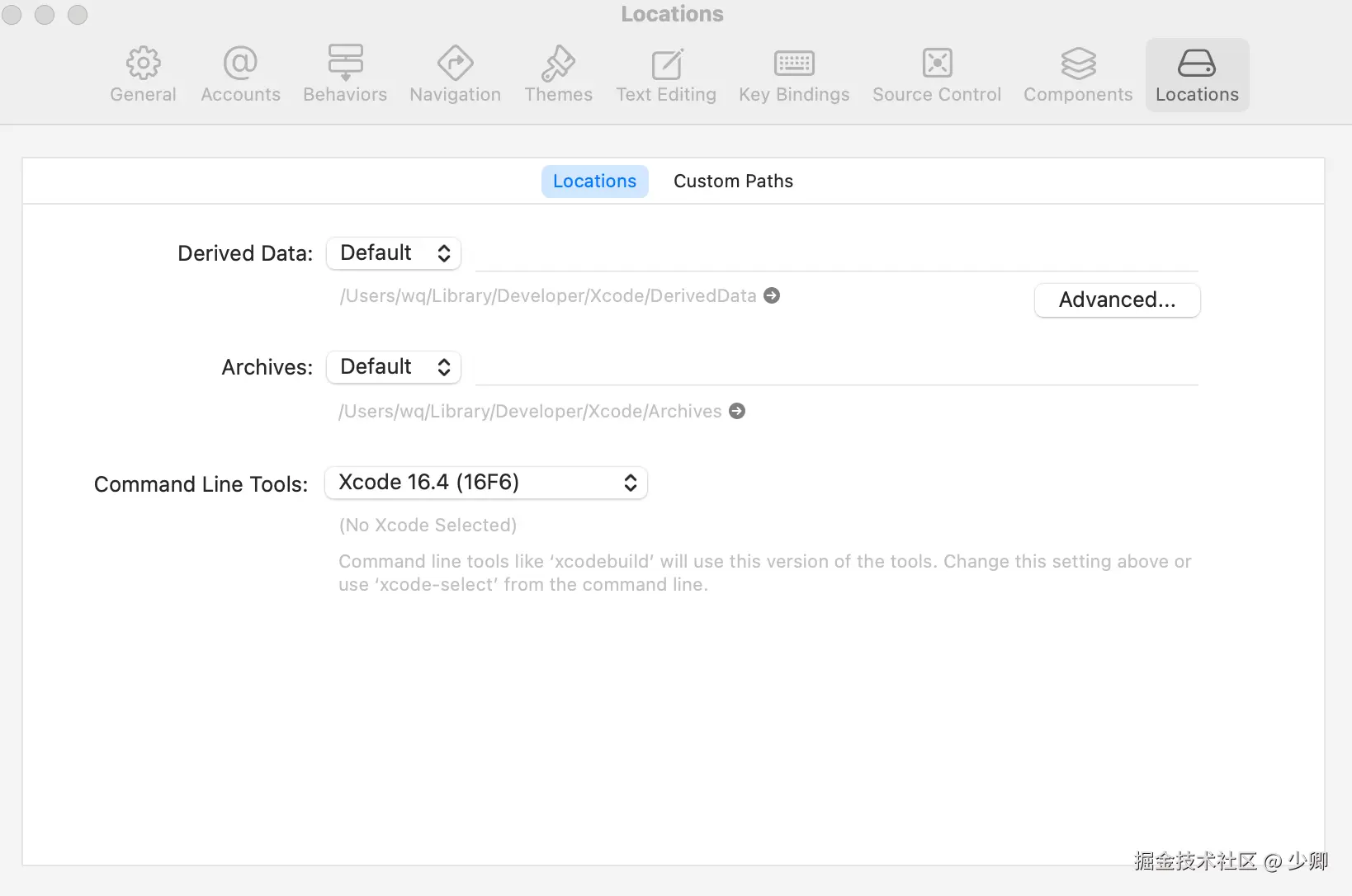The image size is (1352, 896).
Task: Click the DerivedData path text
Action: coord(548,296)
